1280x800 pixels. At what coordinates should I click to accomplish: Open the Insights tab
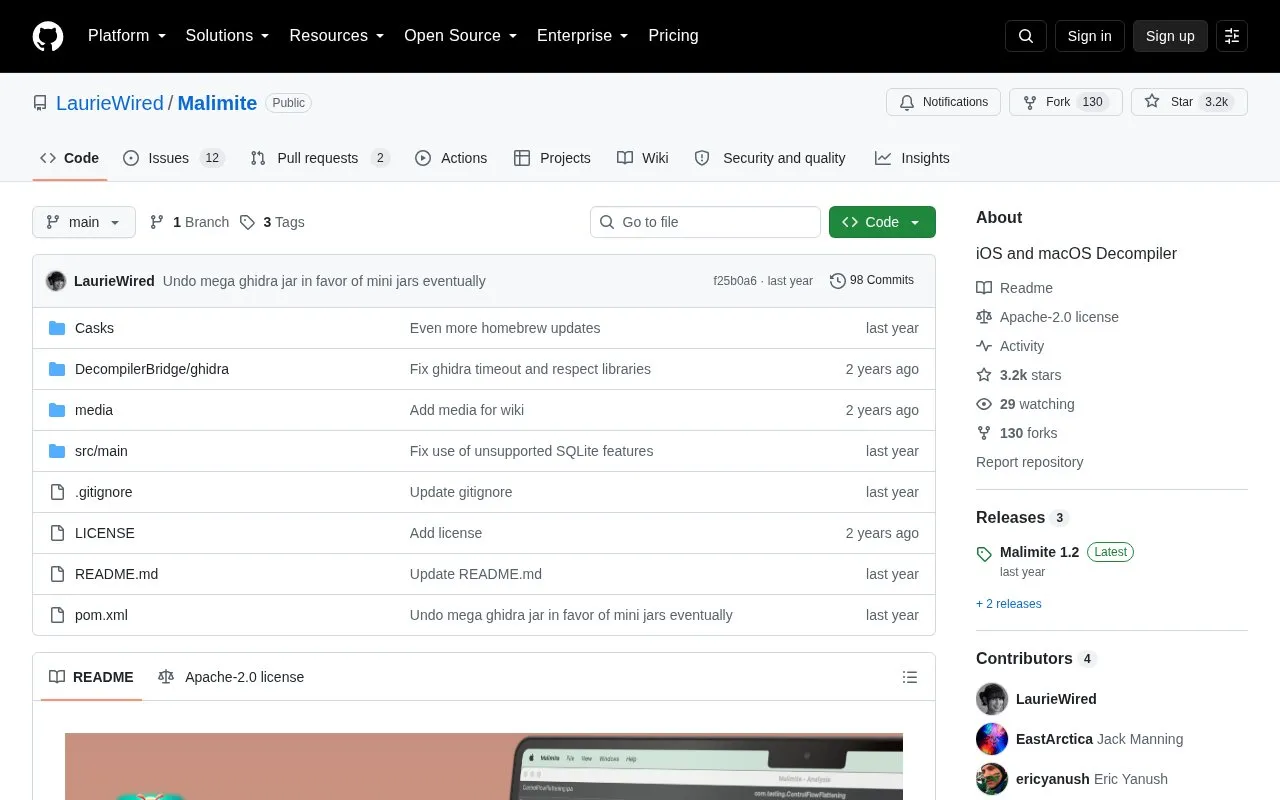(x=912, y=158)
